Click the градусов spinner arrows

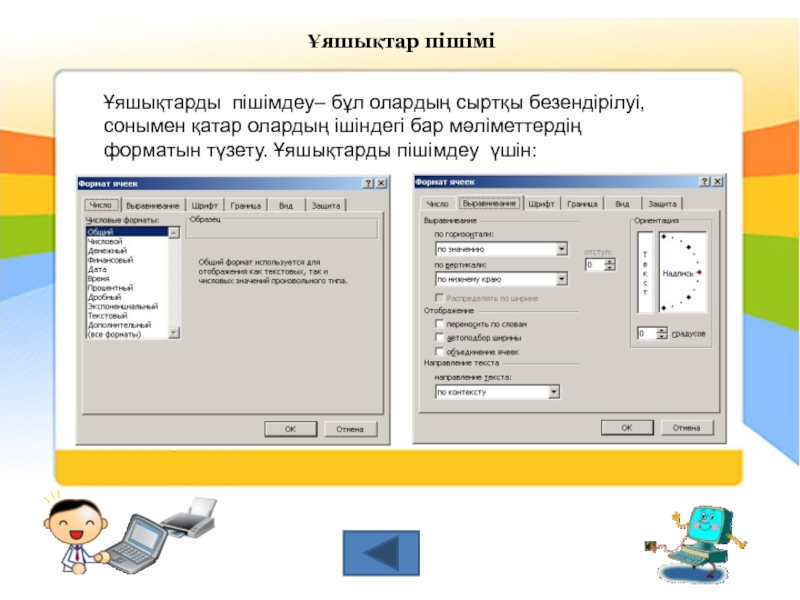pyautogui.click(x=662, y=334)
